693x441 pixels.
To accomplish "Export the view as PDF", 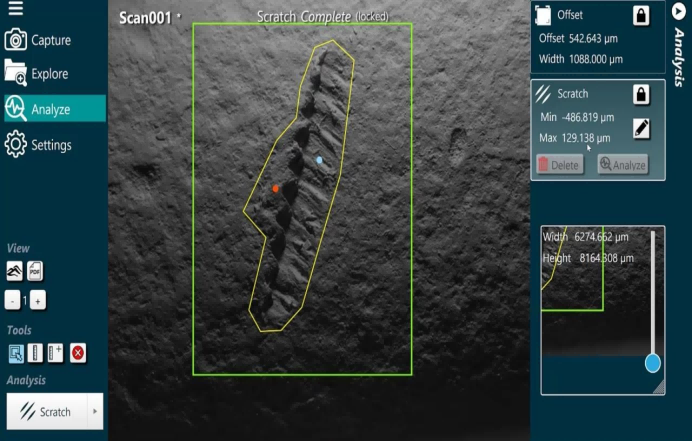I will click(x=35, y=271).
